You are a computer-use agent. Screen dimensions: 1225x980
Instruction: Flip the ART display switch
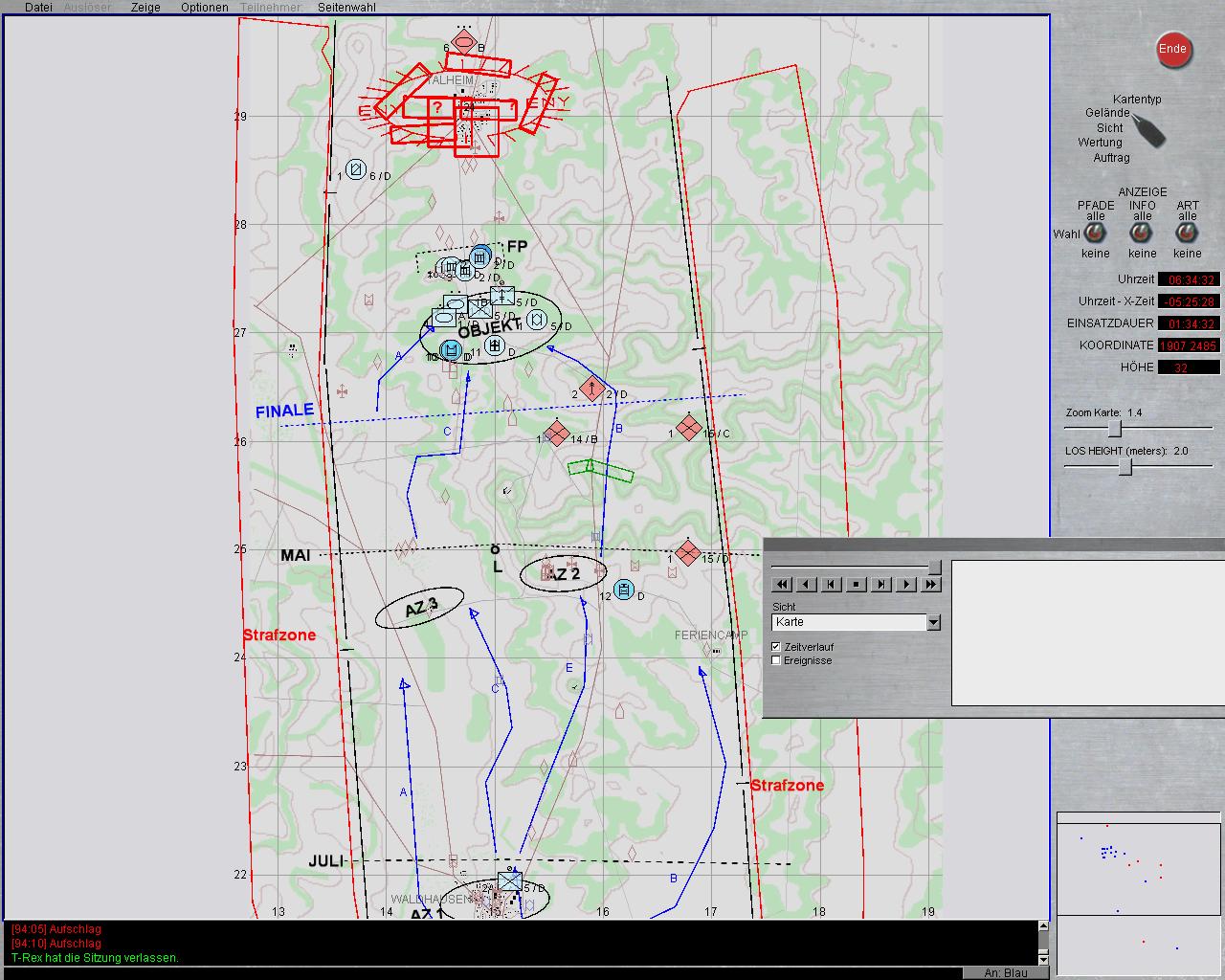1187,234
